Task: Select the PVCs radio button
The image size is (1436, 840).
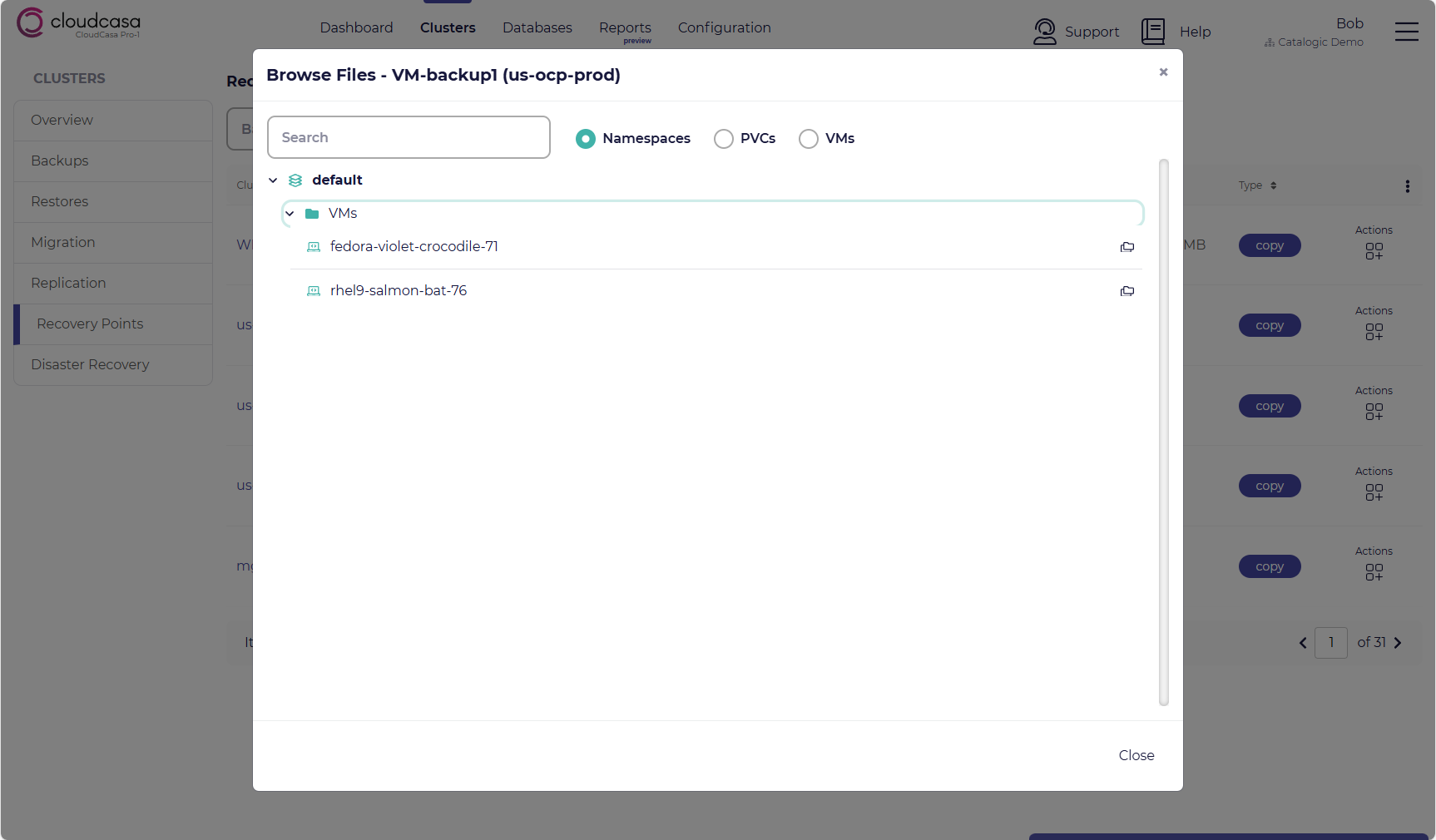Action: click(x=724, y=139)
